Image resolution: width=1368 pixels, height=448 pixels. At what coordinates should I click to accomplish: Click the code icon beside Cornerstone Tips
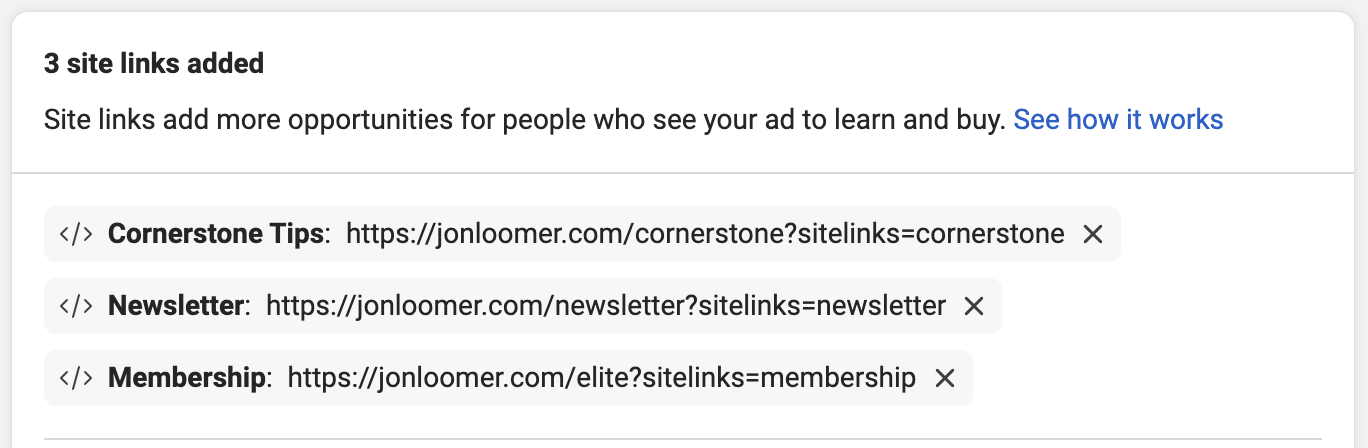click(76, 234)
